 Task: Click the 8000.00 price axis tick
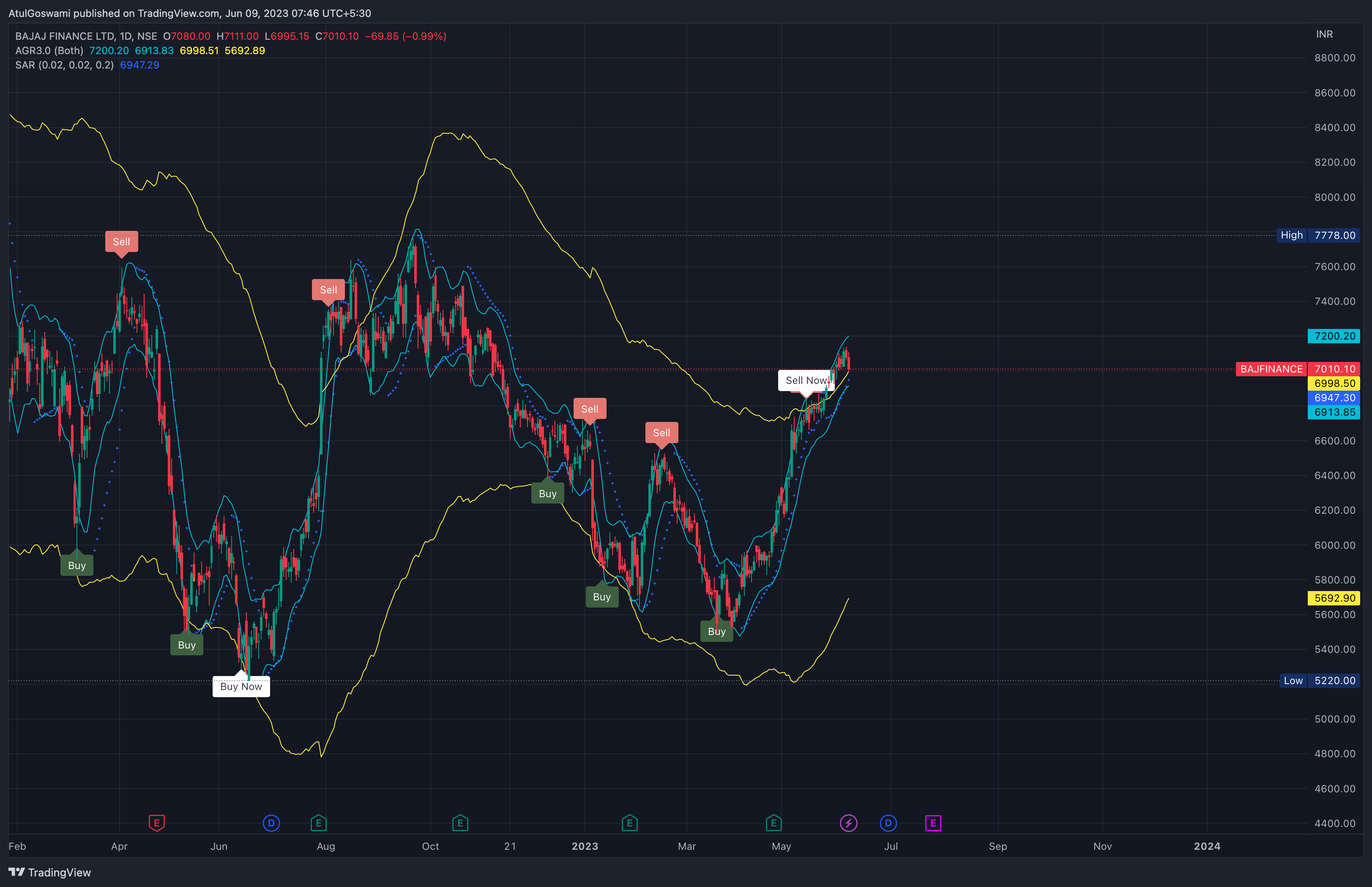(1334, 197)
